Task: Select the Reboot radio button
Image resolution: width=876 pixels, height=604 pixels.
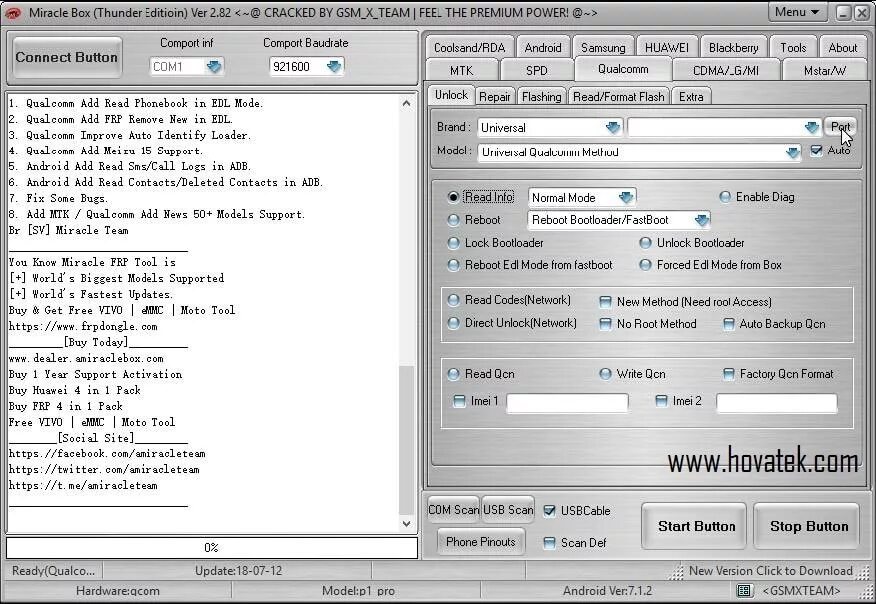Action: 453,220
